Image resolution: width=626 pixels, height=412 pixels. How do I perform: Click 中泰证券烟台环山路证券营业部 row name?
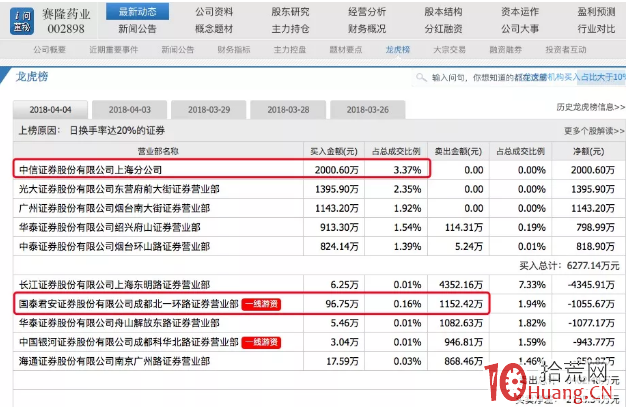(x=114, y=247)
